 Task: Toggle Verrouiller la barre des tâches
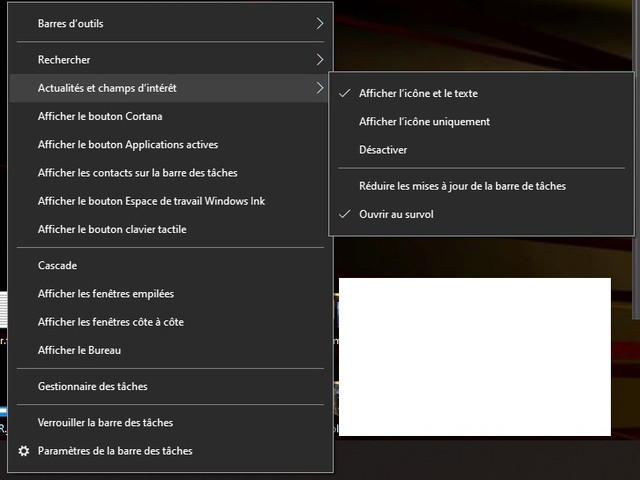pyautogui.click(x=171, y=422)
